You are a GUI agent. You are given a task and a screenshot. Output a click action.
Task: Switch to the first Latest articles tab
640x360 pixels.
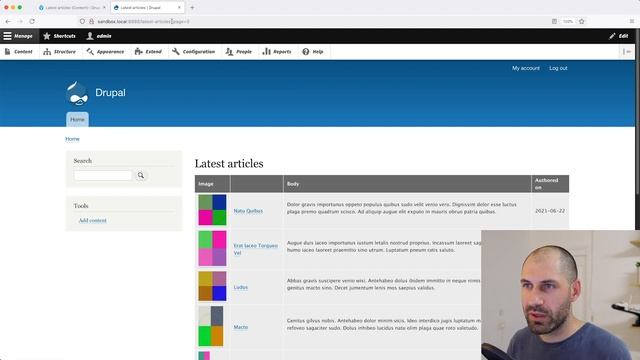tap(71, 7)
